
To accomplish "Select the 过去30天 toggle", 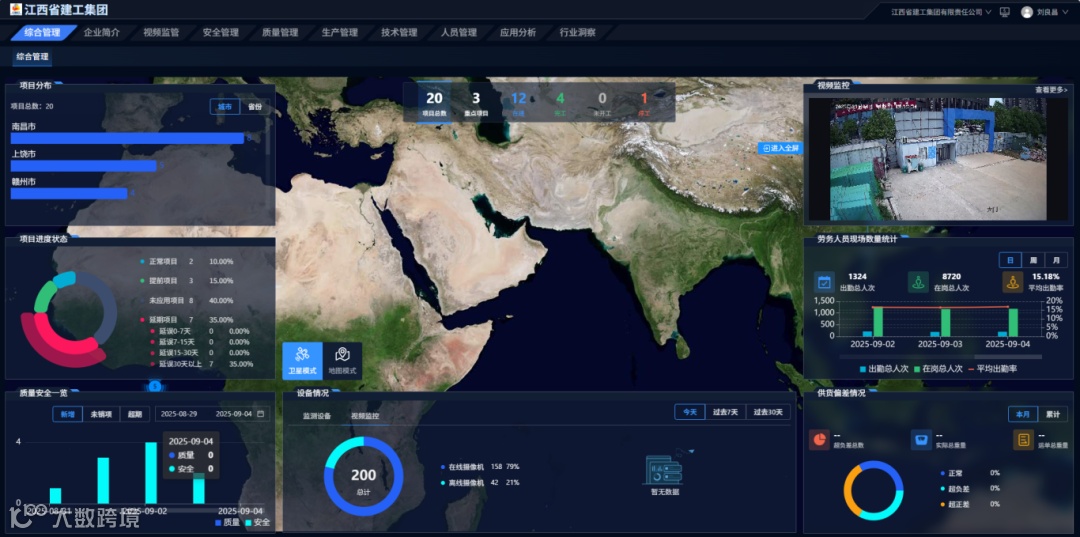I will pyautogui.click(x=768, y=412).
